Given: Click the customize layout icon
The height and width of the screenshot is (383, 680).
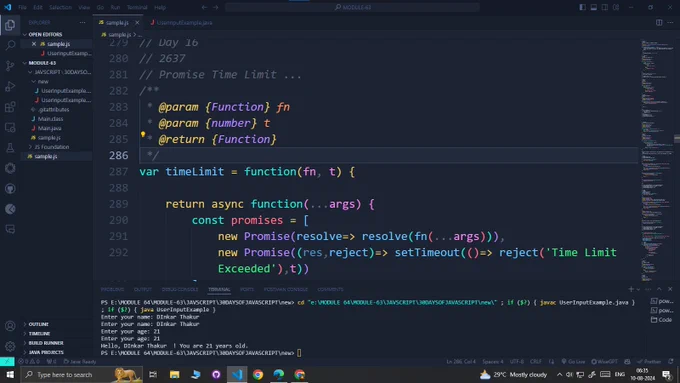Looking at the screenshot, I should point(616,7).
